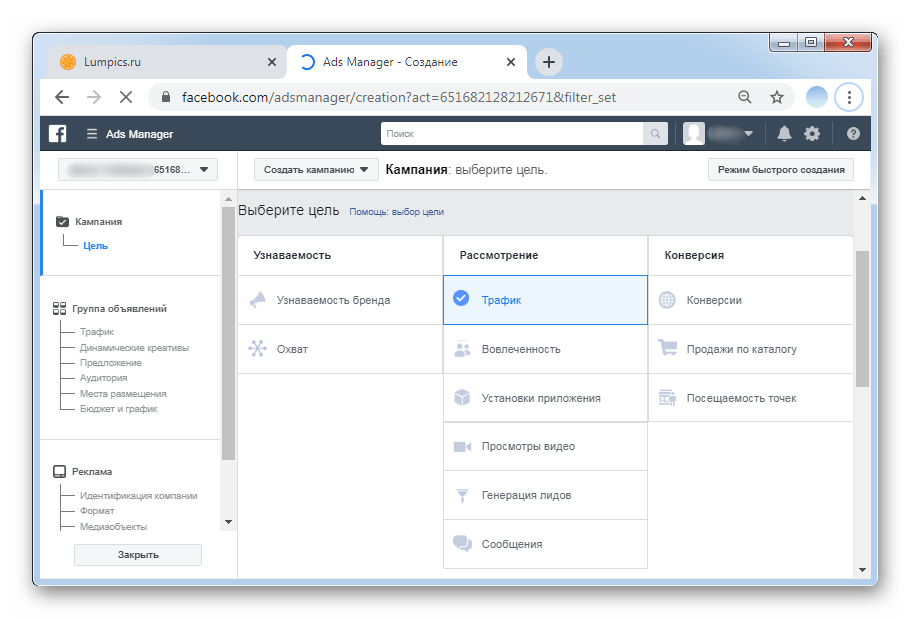Select the Узнаваемость бренда objective

tap(340, 300)
